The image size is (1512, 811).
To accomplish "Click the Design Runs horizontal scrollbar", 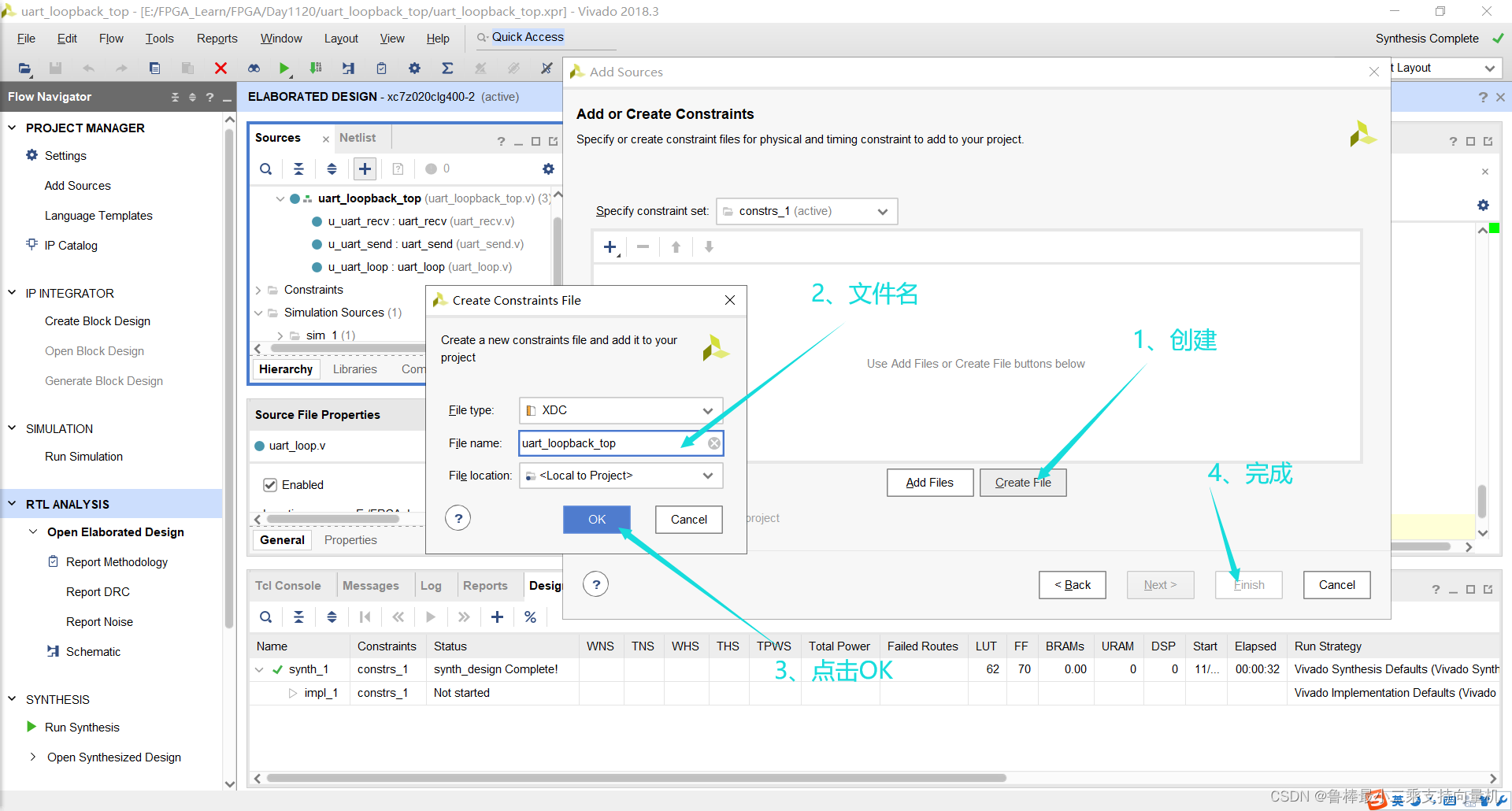I will point(636,778).
